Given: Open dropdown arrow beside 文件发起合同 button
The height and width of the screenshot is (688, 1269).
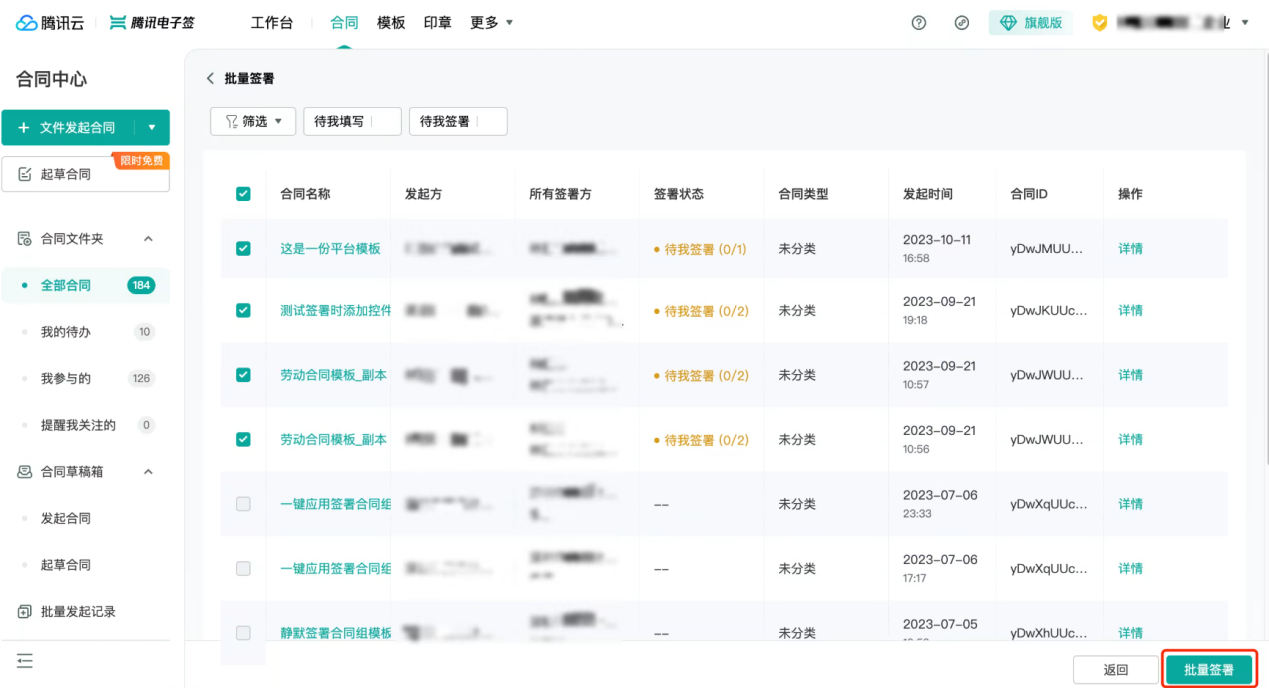Looking at the screenshot, I should [152, 128].
